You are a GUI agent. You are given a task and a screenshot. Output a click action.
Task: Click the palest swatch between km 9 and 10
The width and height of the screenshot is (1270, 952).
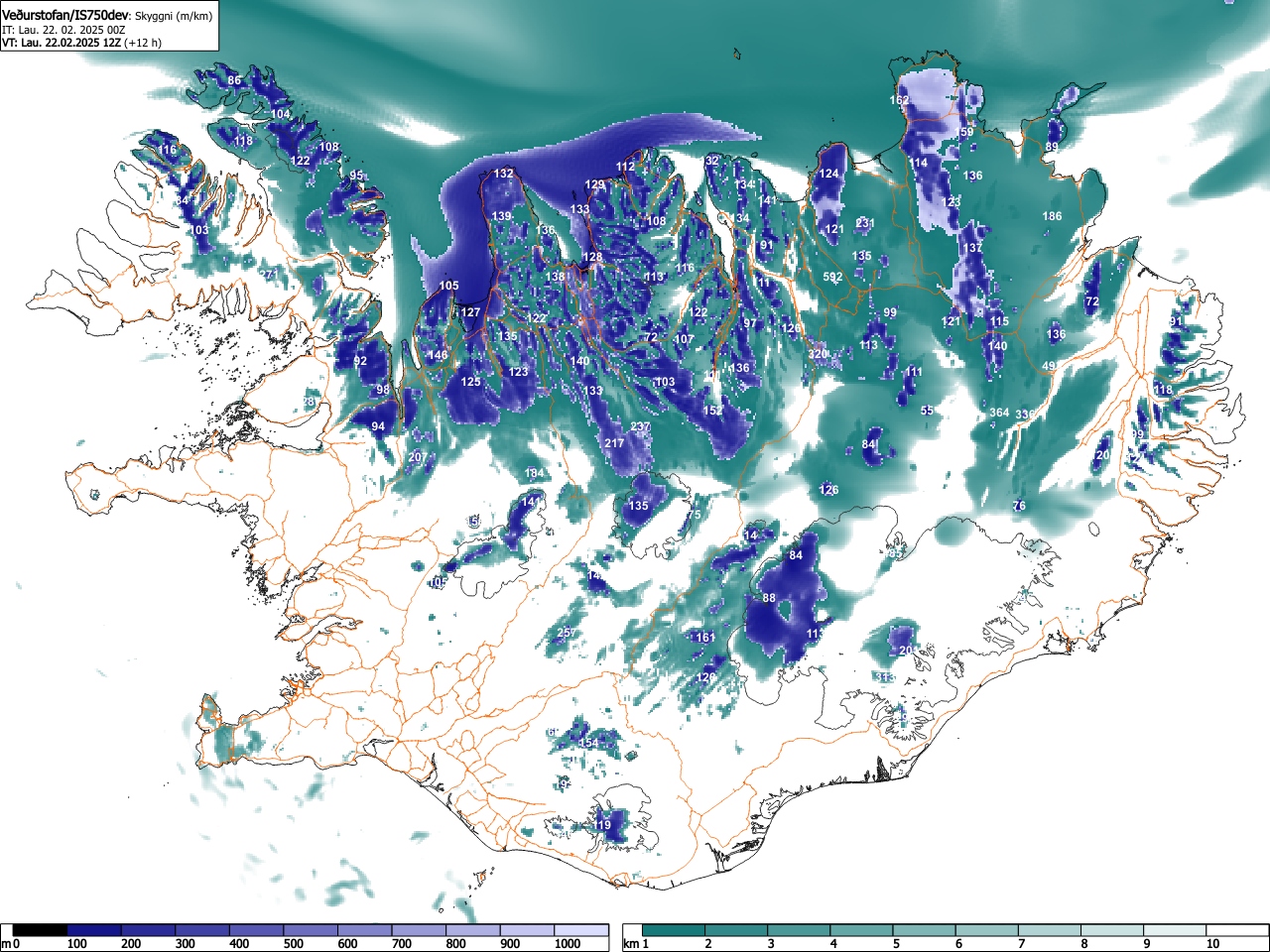click(x=1177, y=930)
